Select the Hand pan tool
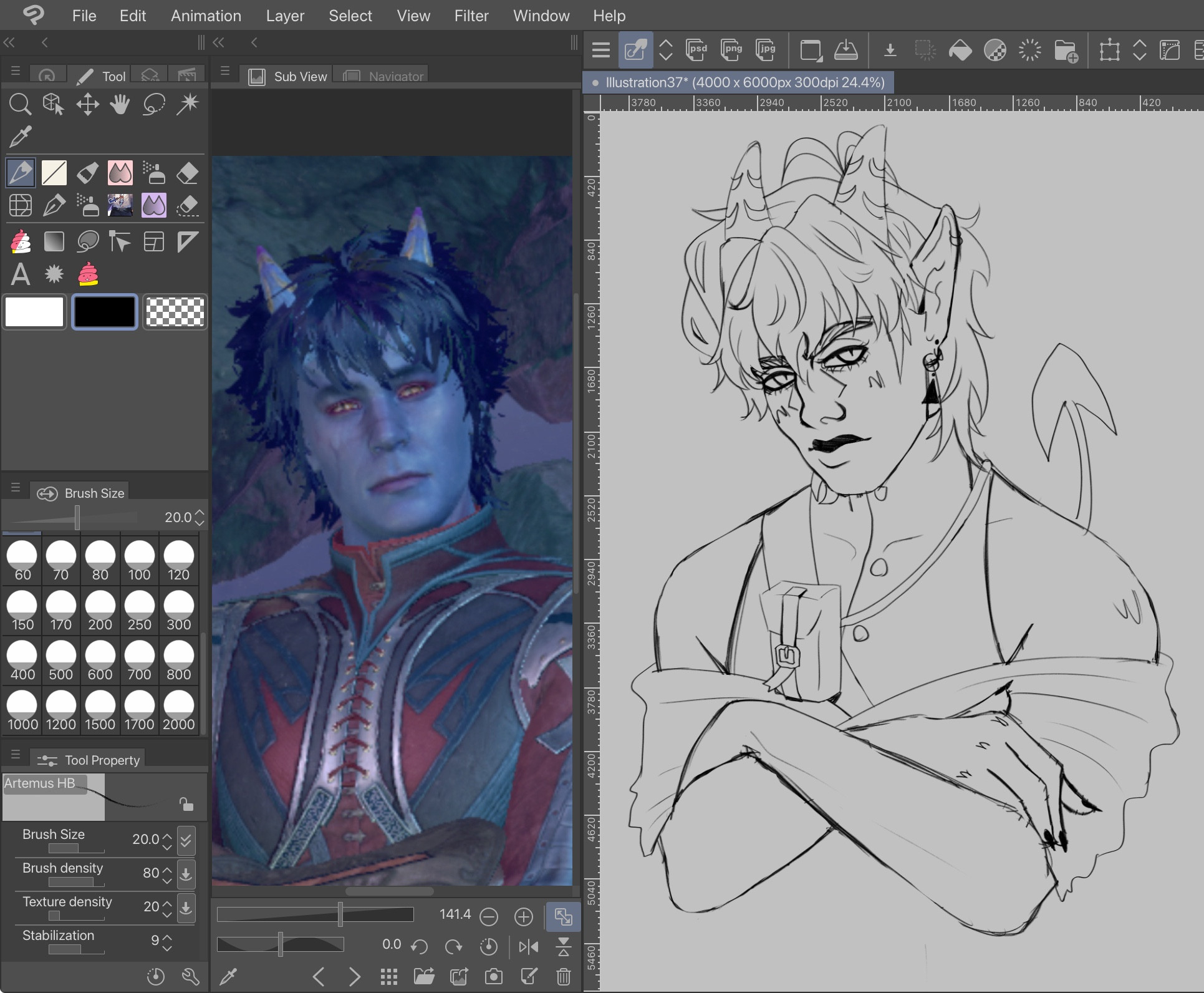The height and width of the screenshot is (993, 1204). tap(120, 104)
